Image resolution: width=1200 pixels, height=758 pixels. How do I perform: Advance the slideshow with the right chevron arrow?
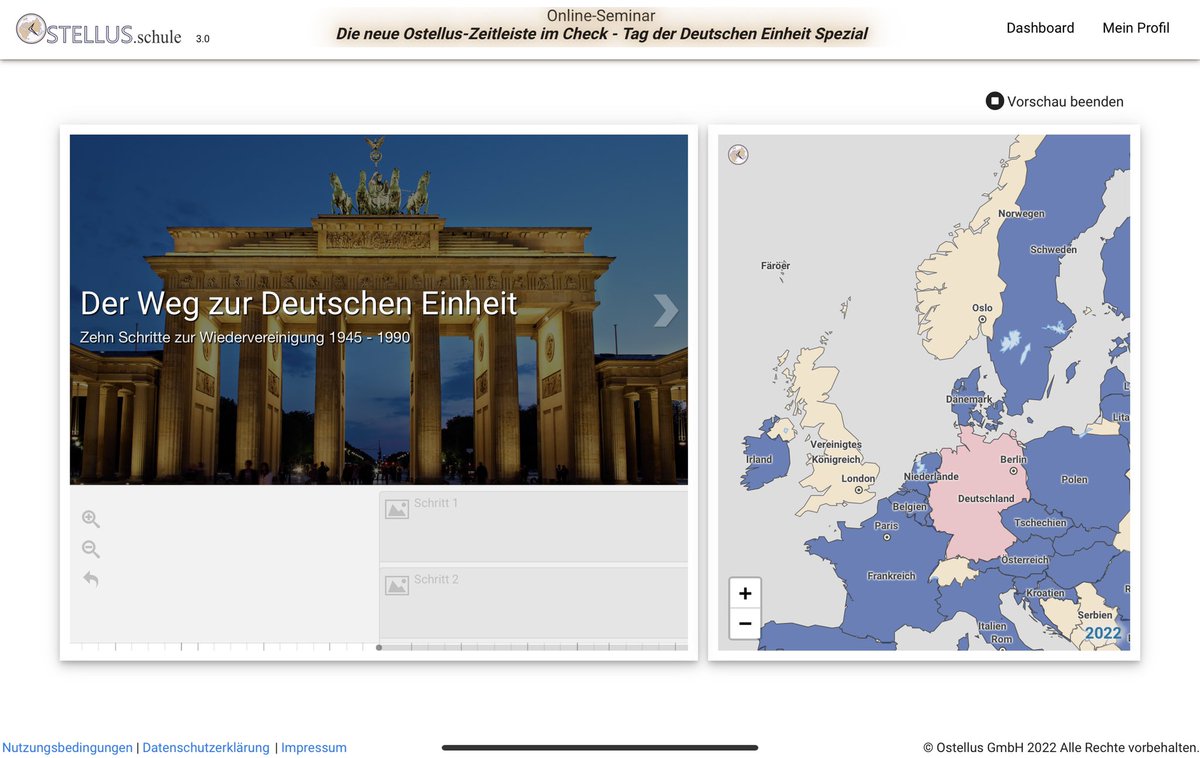[665, 311]
